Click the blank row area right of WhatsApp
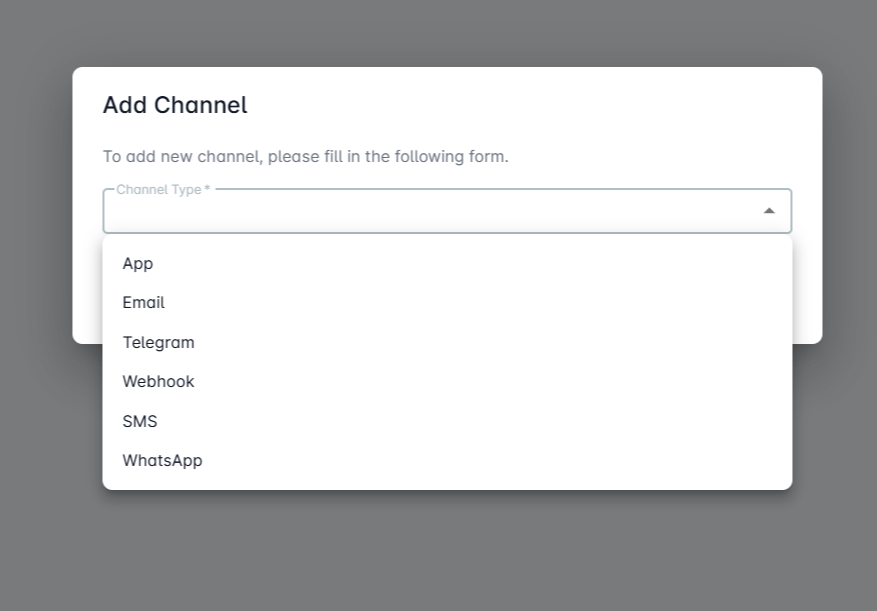Viewport: 877px width, 611px height. pos(500,460)
